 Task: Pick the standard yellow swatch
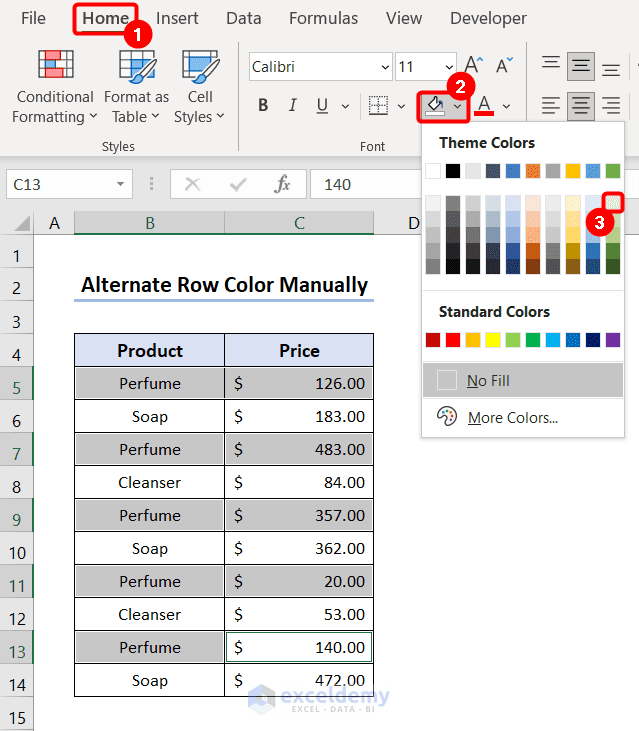pos(493,340)
